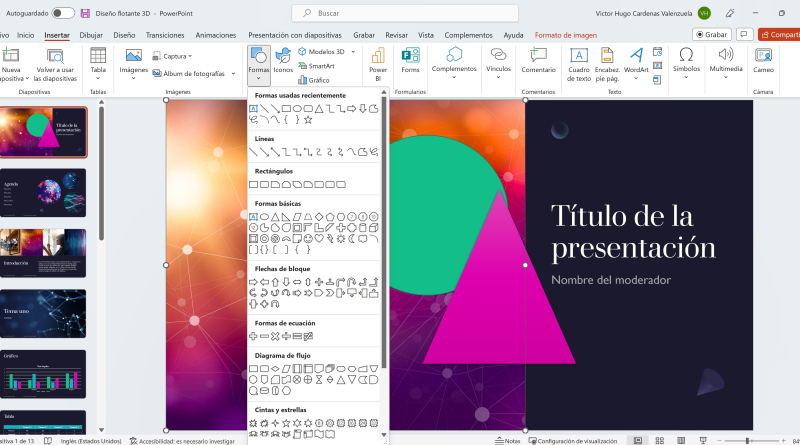This screenshot has width=800, height=445.
Task: Expand the Álbum de fotografías arrow
Action: click(233, 73)
